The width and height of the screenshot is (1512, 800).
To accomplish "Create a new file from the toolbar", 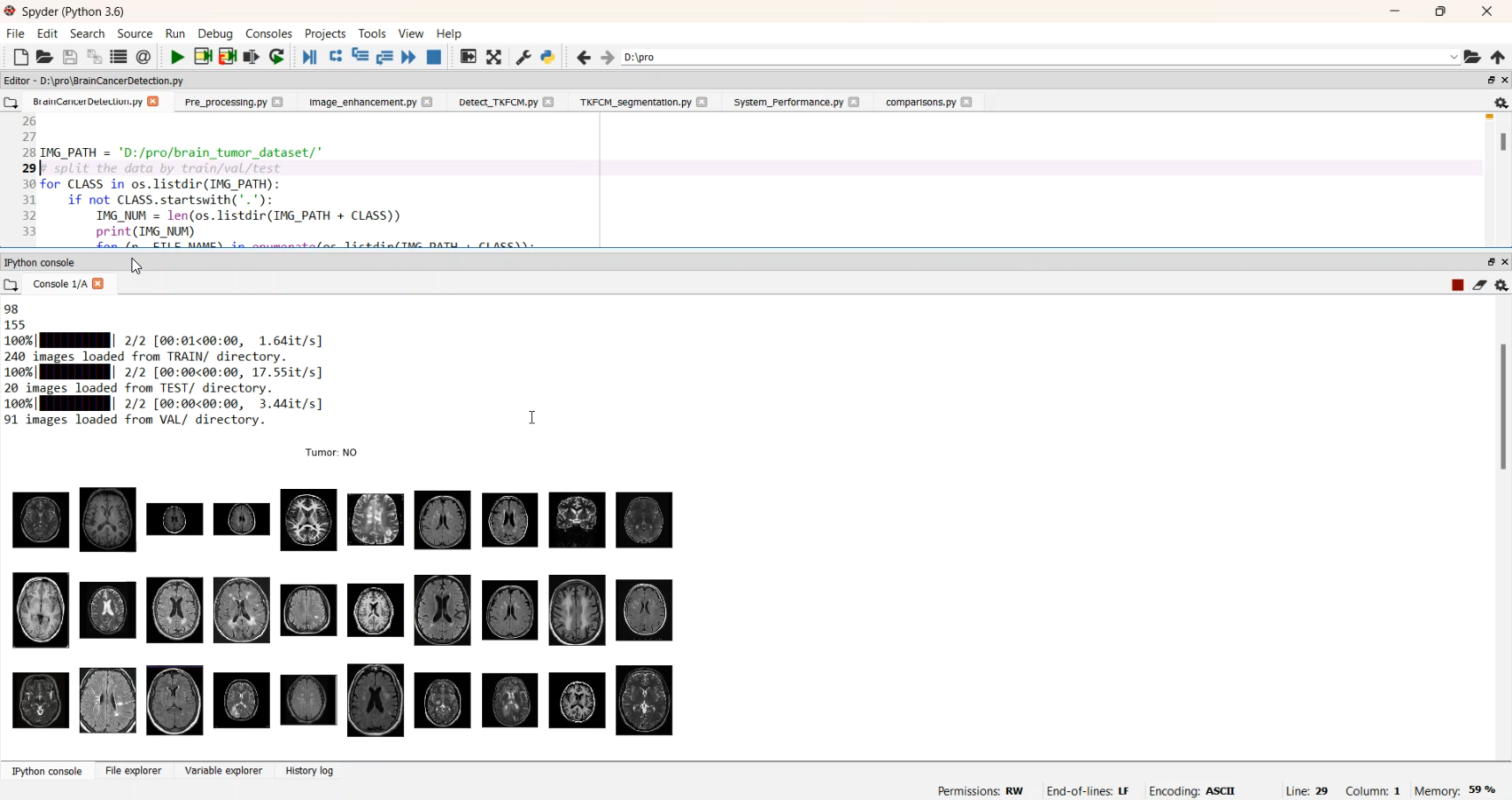I will [21, 58].
